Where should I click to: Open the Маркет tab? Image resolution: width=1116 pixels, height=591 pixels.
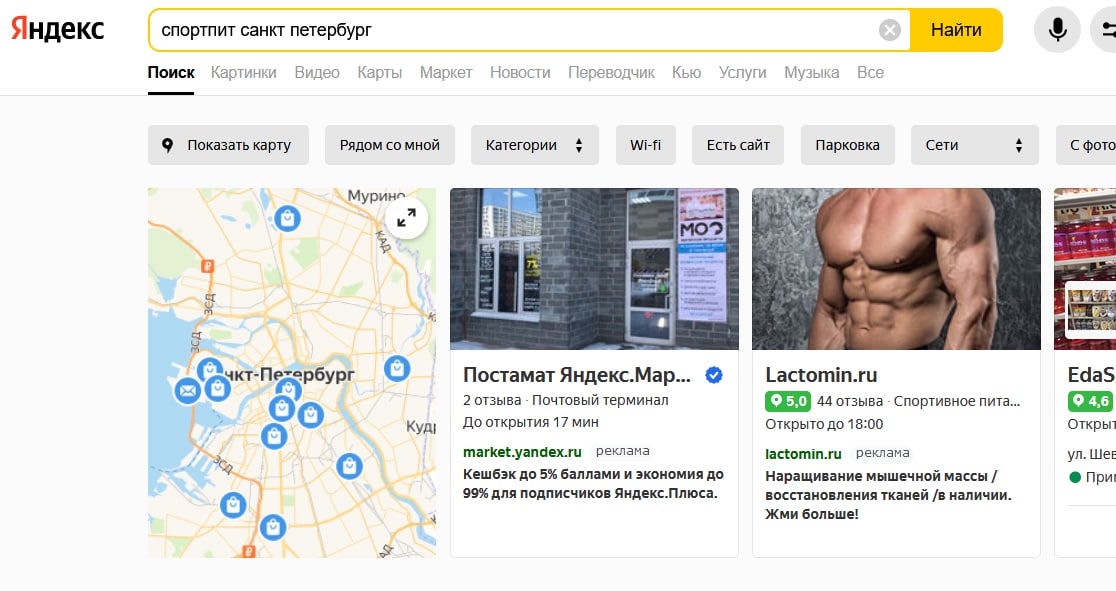point(446,73)
